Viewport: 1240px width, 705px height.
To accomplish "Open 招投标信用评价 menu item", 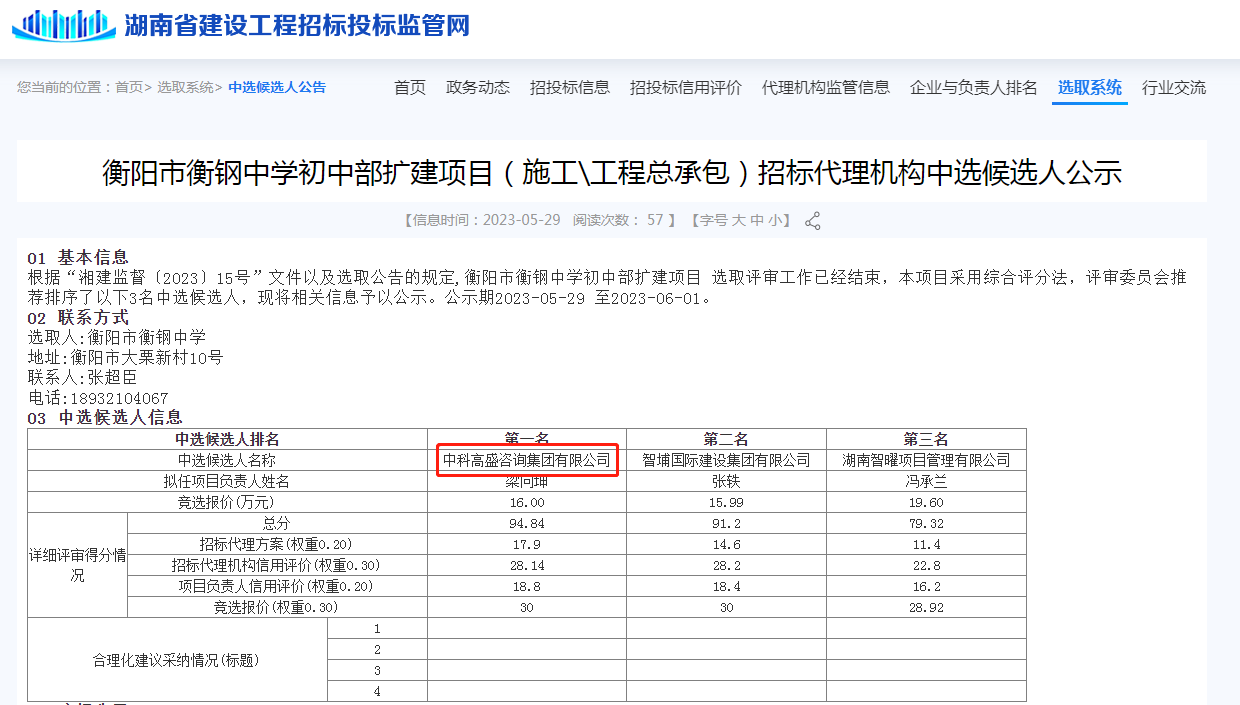I will tap(686, 88).
